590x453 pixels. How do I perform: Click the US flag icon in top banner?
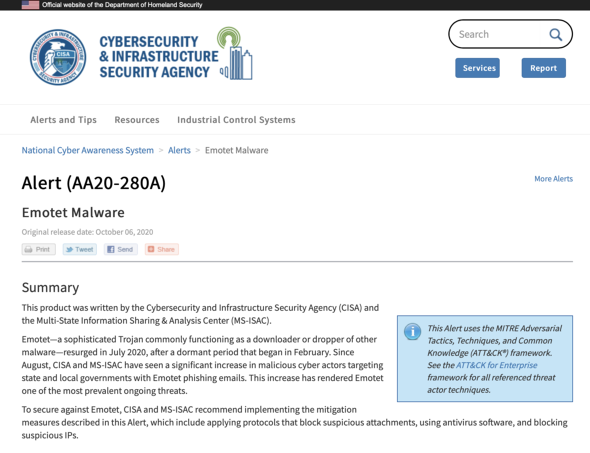click(x=30, y=5)
